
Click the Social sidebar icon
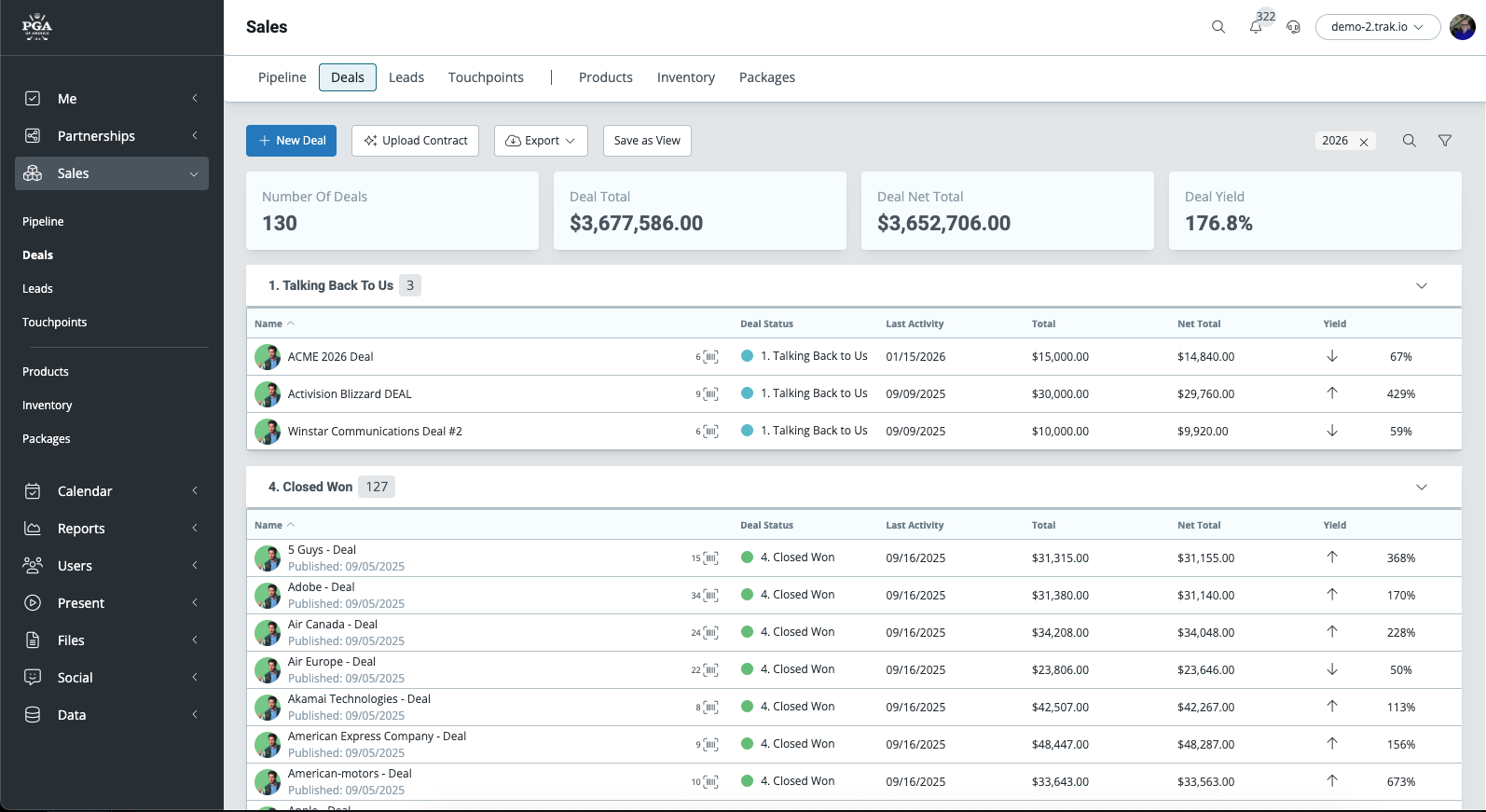tap(33, 678)
